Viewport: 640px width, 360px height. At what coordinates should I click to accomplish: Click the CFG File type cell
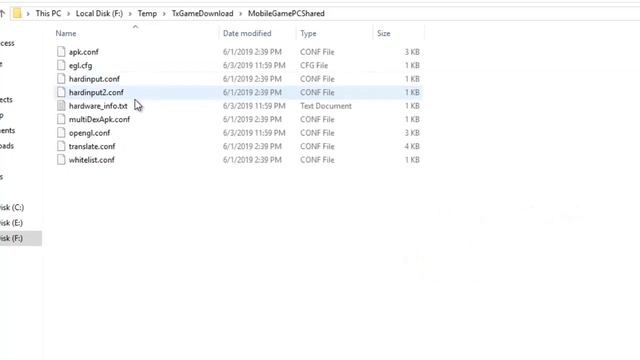314,65
